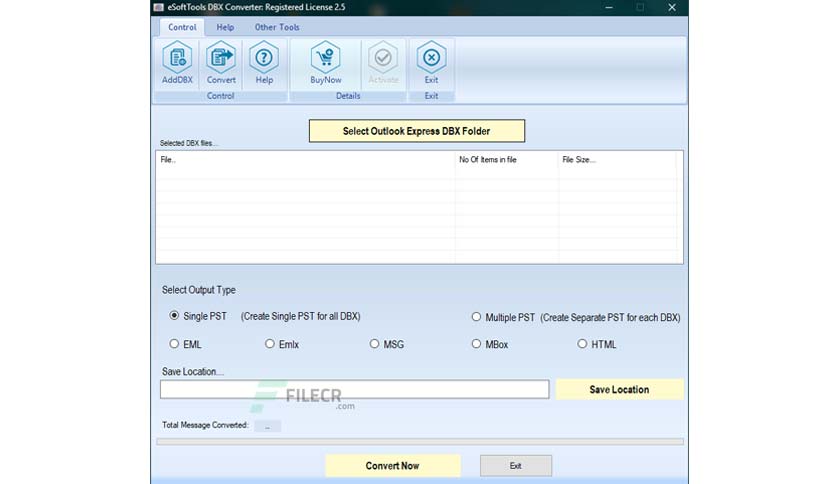The width and height of the screenshot is (836, 484).
Task: Click the conversion progress bar
Action: click(420, 442)
